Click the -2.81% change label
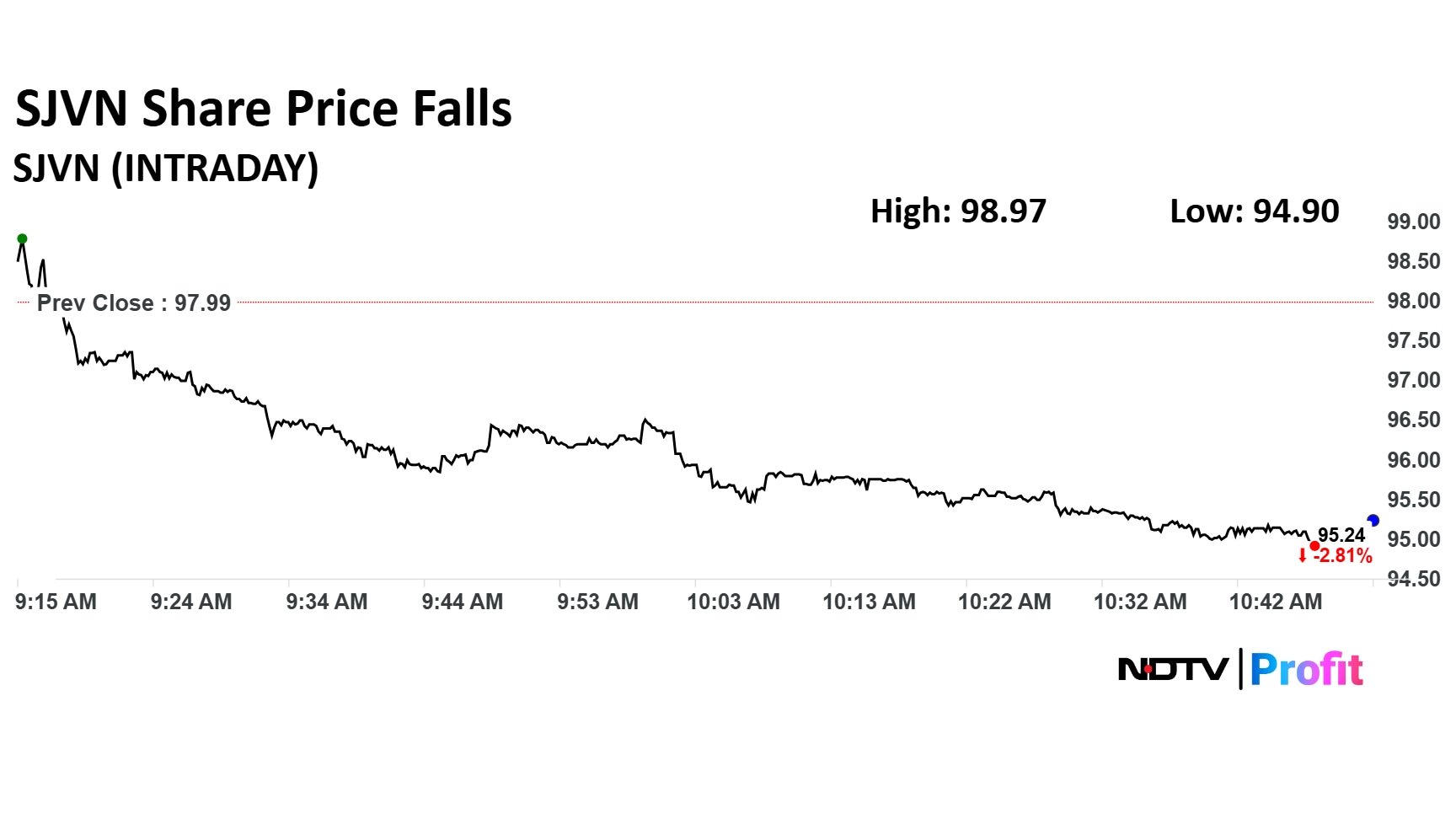 (1342, 556)
